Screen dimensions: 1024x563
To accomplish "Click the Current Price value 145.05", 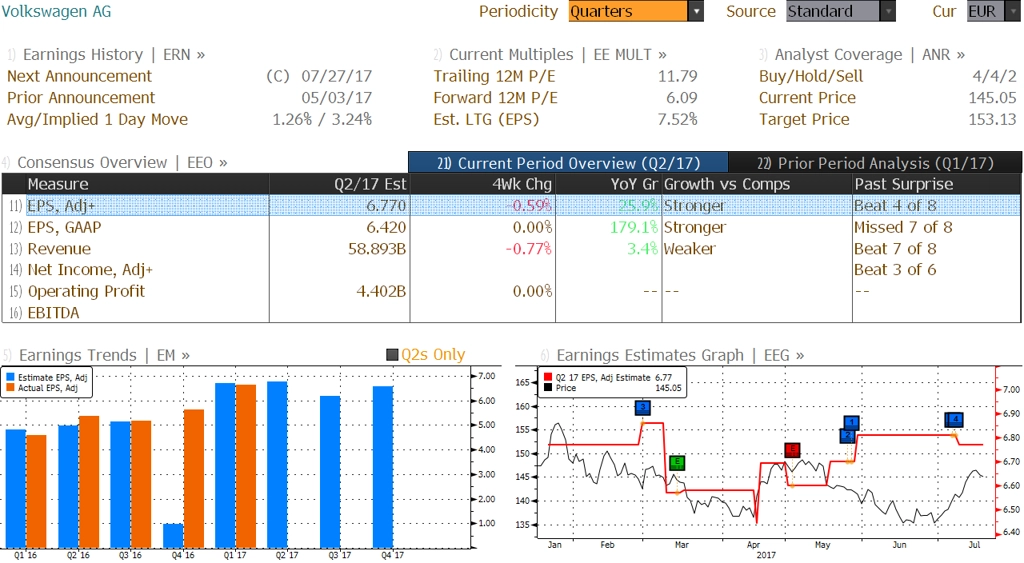I will coord(992,98).
